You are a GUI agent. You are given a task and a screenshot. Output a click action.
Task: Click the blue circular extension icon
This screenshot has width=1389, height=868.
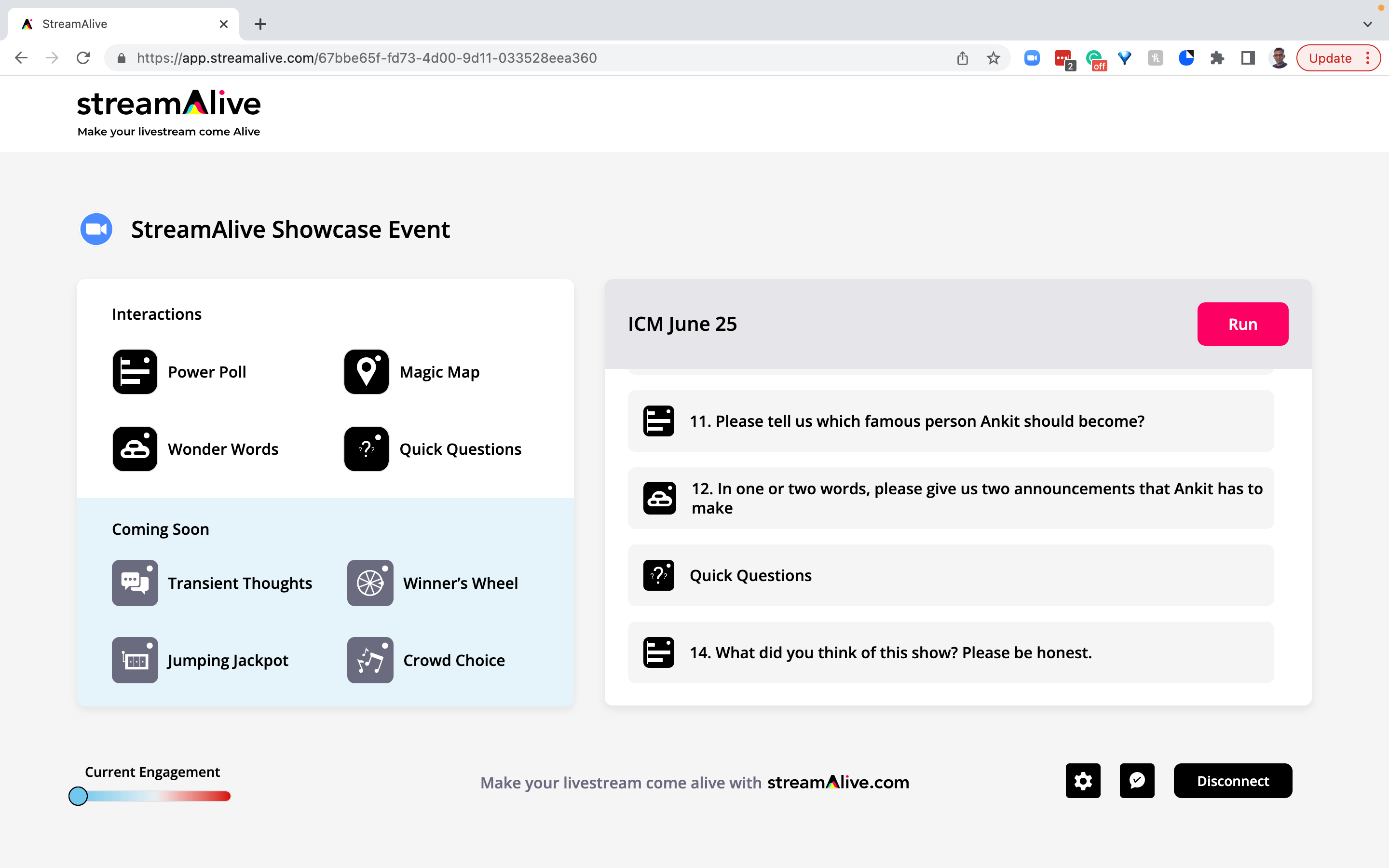point(1186,58)
